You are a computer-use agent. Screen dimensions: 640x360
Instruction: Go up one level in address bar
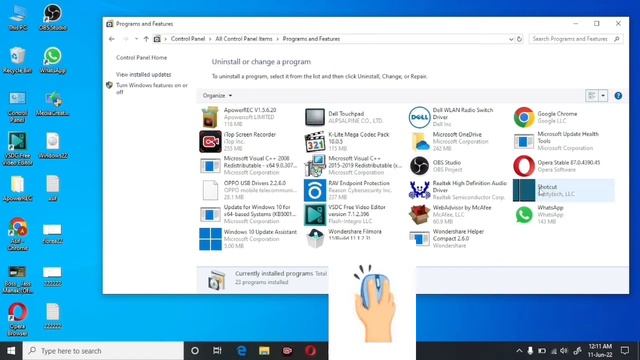click(146, 39)
